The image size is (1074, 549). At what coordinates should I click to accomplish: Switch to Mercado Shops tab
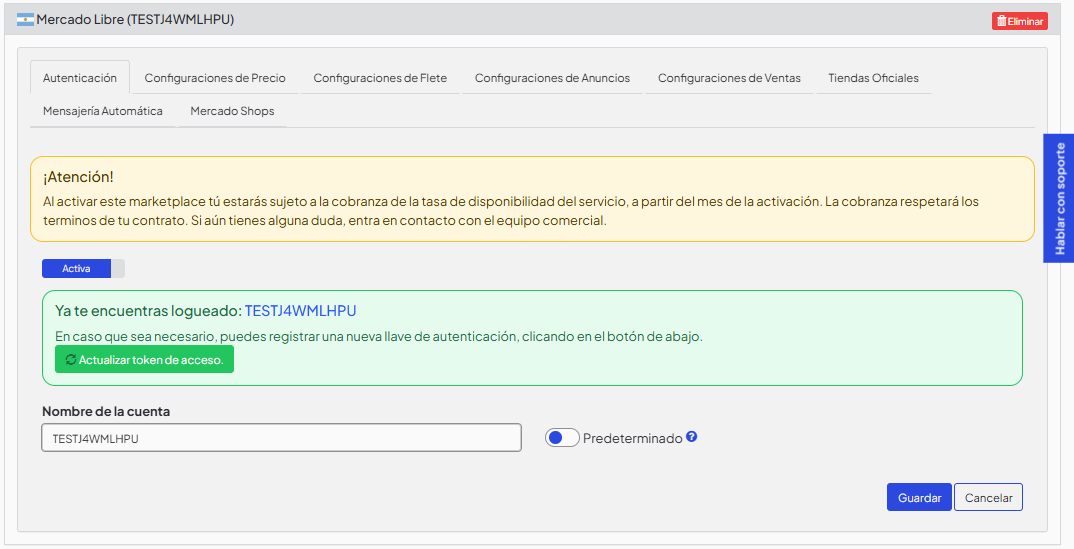(232, 111)
